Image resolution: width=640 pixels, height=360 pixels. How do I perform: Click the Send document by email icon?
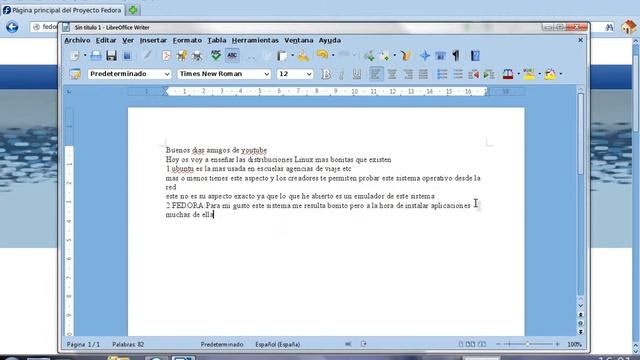click(127, 56)
